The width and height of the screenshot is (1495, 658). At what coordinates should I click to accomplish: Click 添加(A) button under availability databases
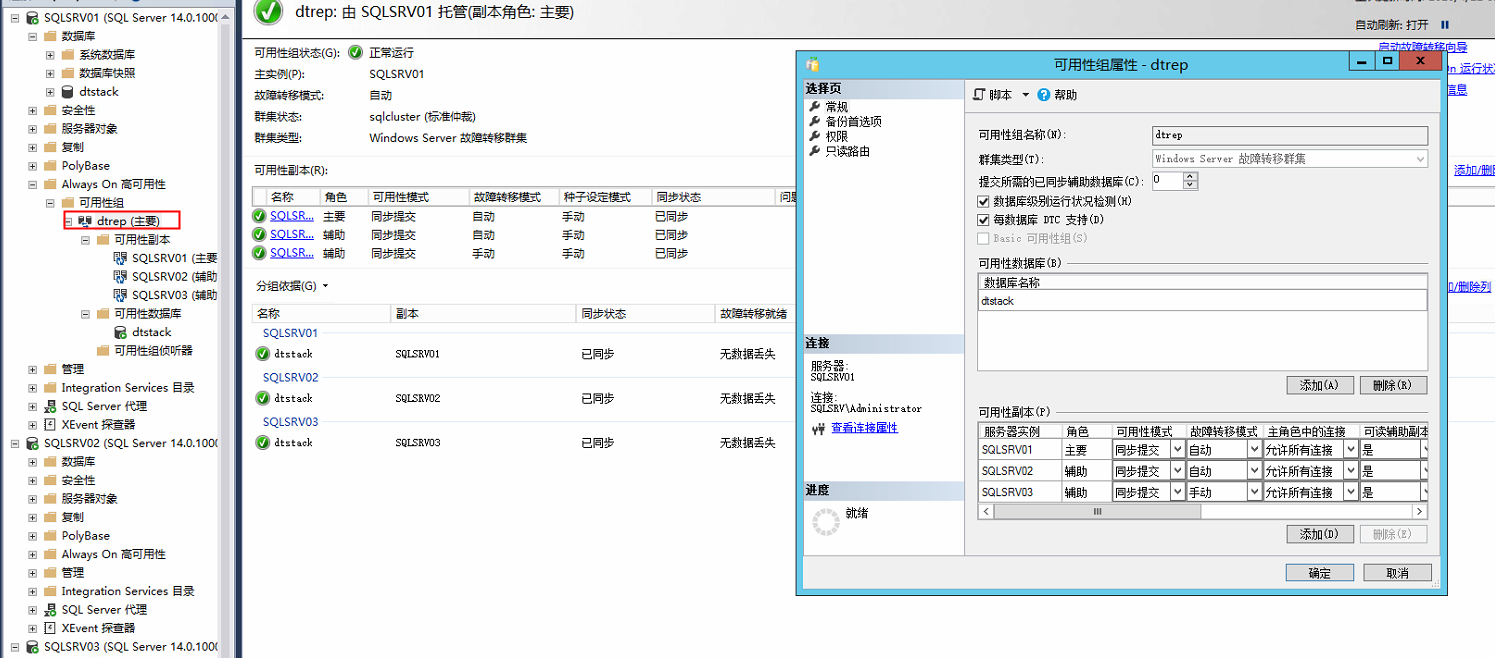pyautogui.click(x=1320, y=385)
